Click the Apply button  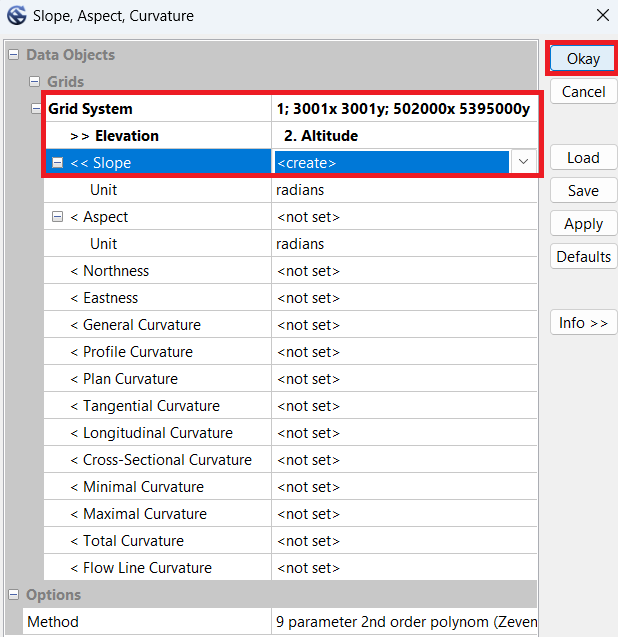coord(583,223)
